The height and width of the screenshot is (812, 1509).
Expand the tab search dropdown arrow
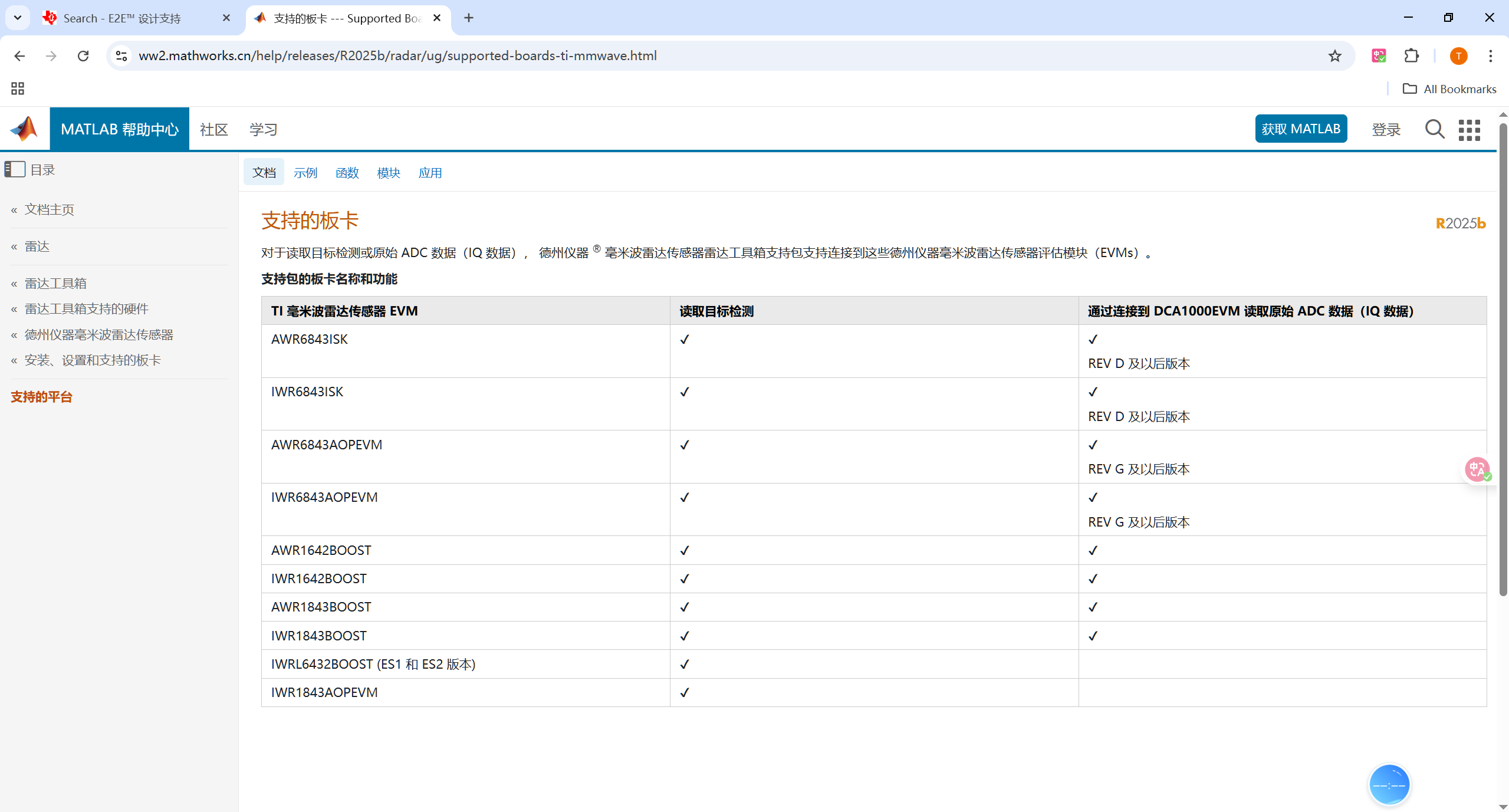(x=18, y=18)
